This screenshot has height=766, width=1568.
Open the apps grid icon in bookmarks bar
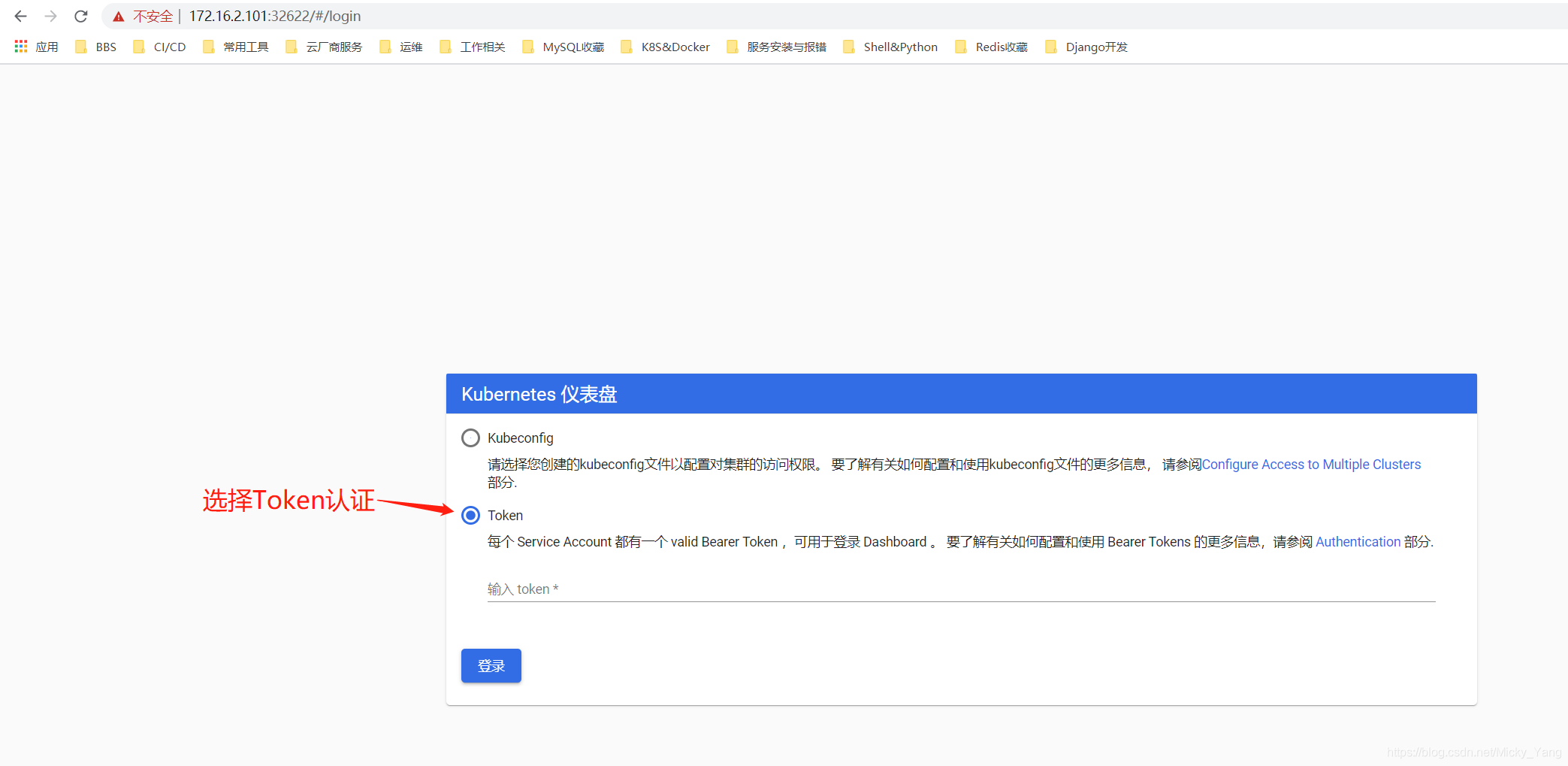click(21, 47)
